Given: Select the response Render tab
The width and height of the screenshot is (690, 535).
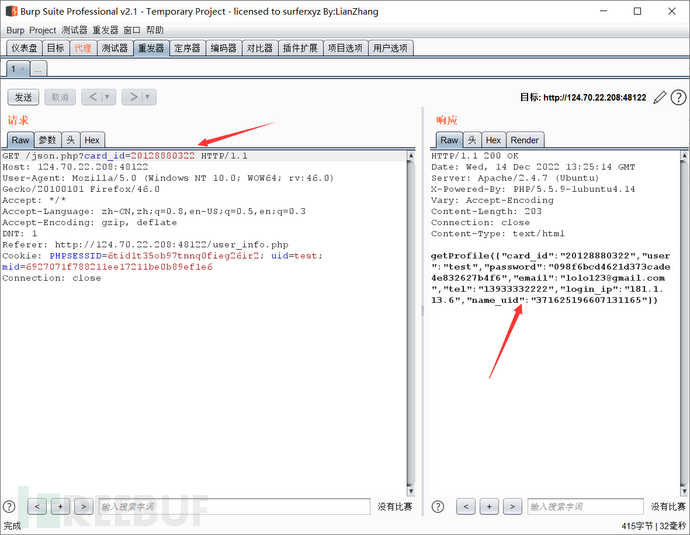Looking at the screenshot, I should [525, 140].
